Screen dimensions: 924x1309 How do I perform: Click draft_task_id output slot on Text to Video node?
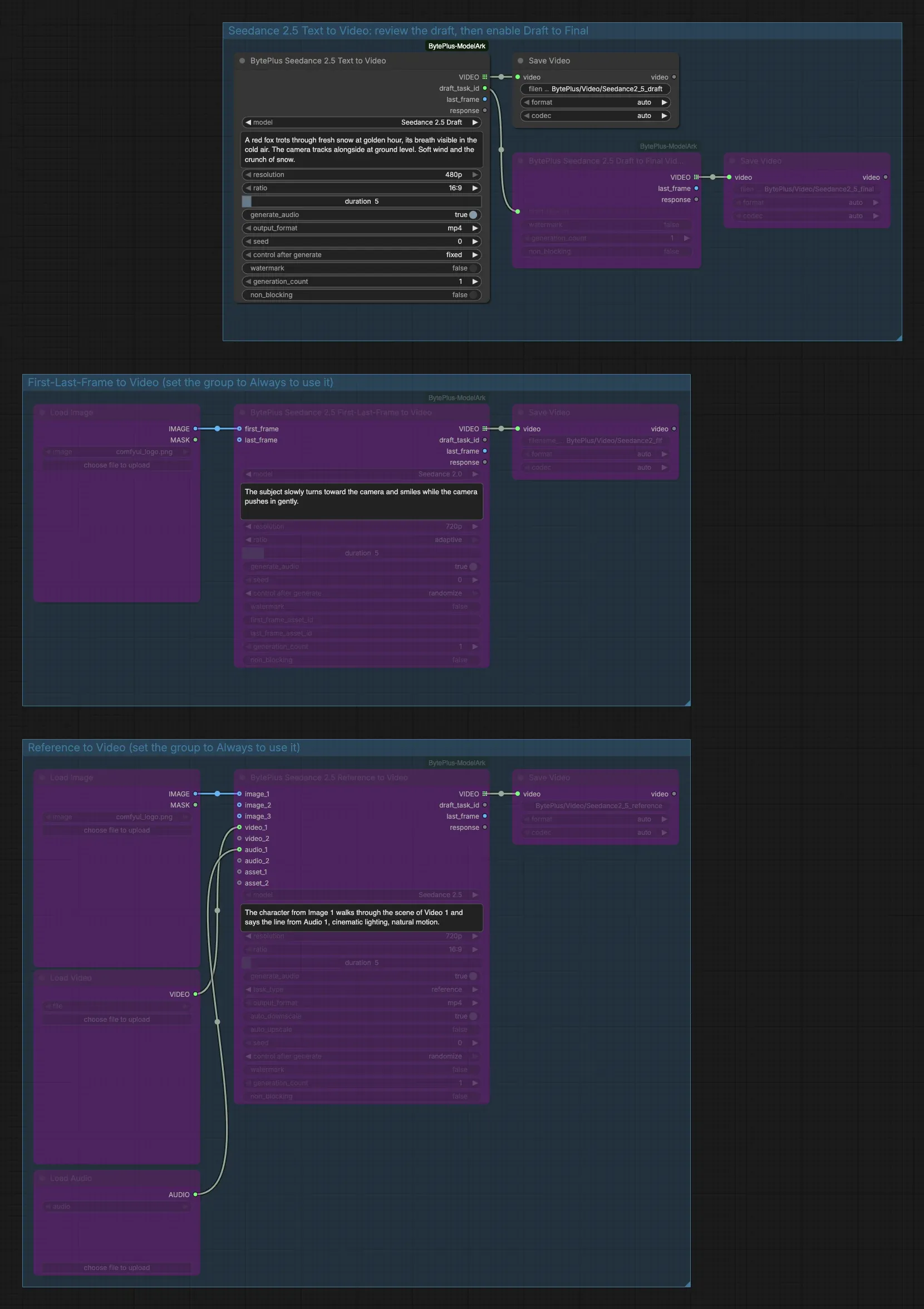pyautogui.click(x=485, y=88)
